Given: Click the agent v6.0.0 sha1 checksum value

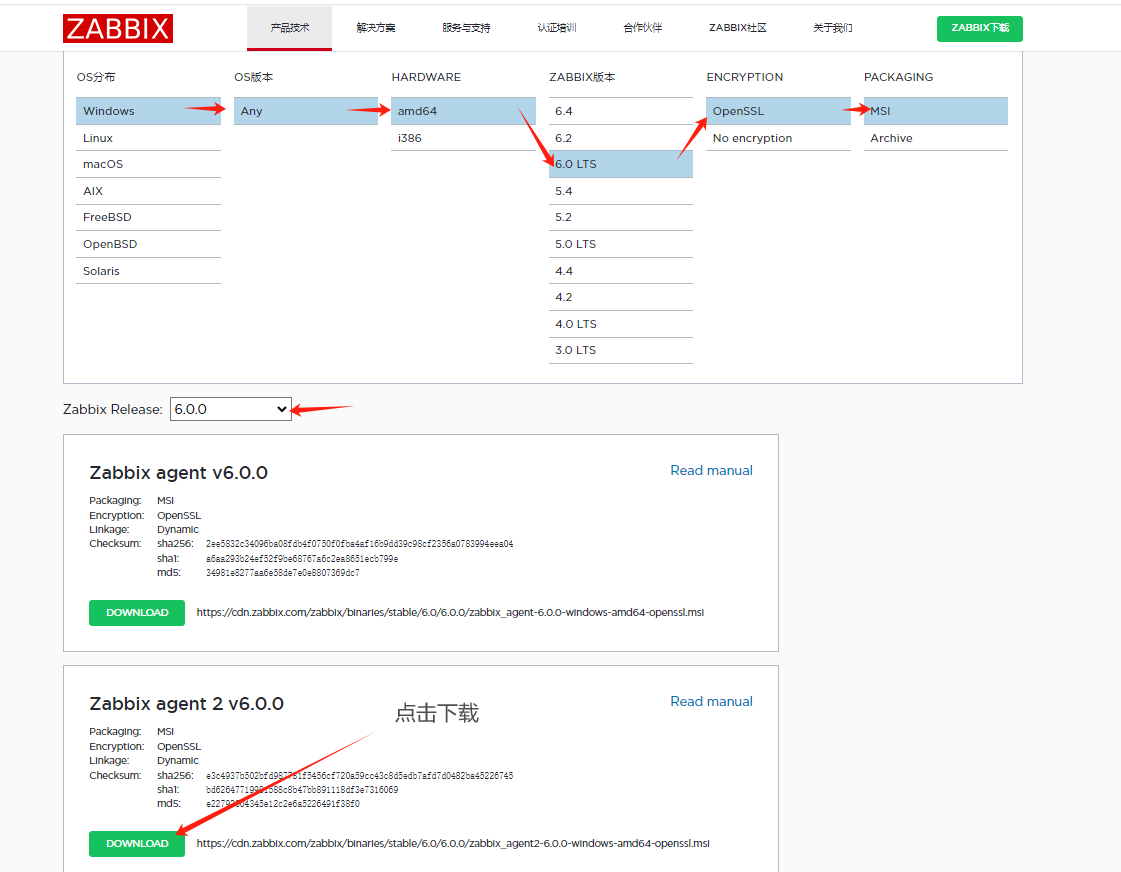Looking at the screenshot, I should coord(302,559).
